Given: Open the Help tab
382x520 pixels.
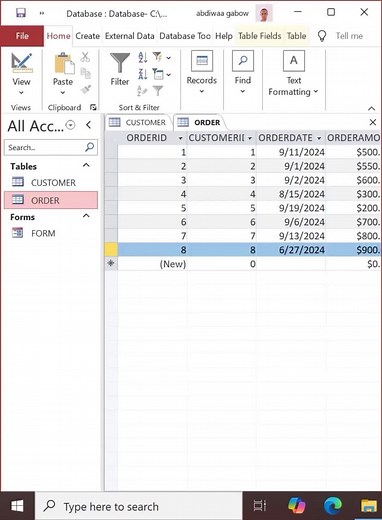Looking at the screenshot, I should (224, 36).
